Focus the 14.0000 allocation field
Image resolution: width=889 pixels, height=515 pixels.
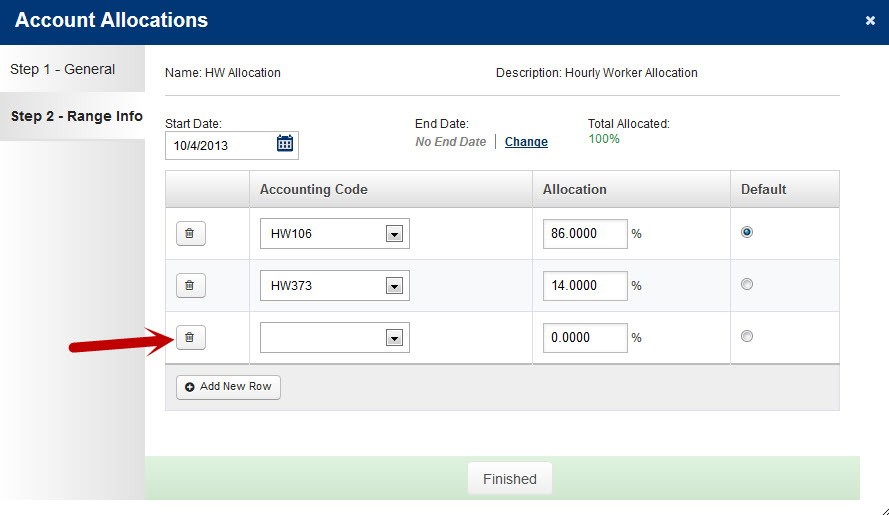585,286
